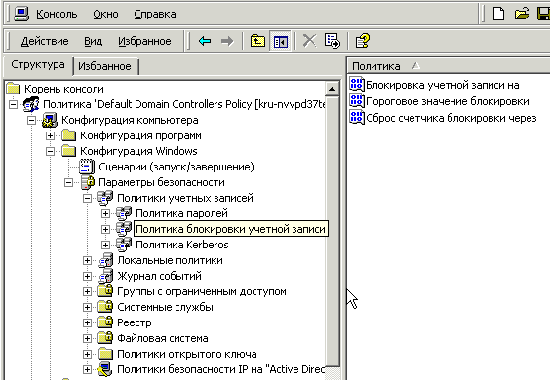The width and height of the screenshot is (550, 380).
Task: Expand Системные службы node
Action: coord(87,307)
